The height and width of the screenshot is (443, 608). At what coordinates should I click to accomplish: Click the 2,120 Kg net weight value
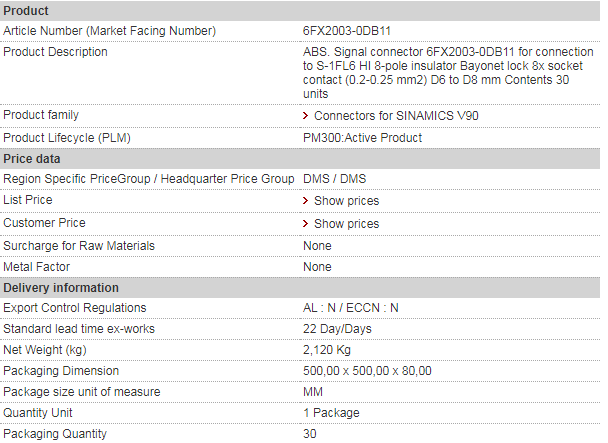point(326,350)
